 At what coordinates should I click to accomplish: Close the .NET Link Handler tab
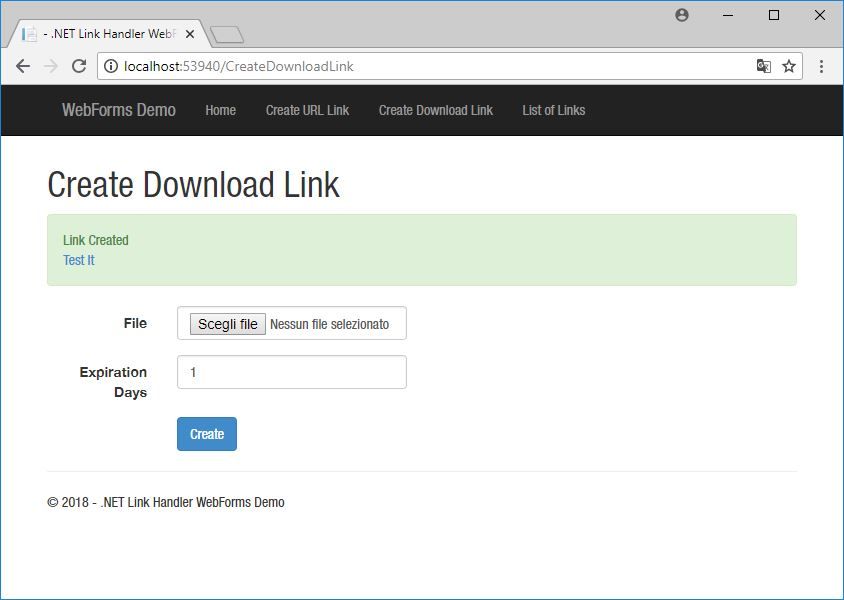(x=189, y=34)
